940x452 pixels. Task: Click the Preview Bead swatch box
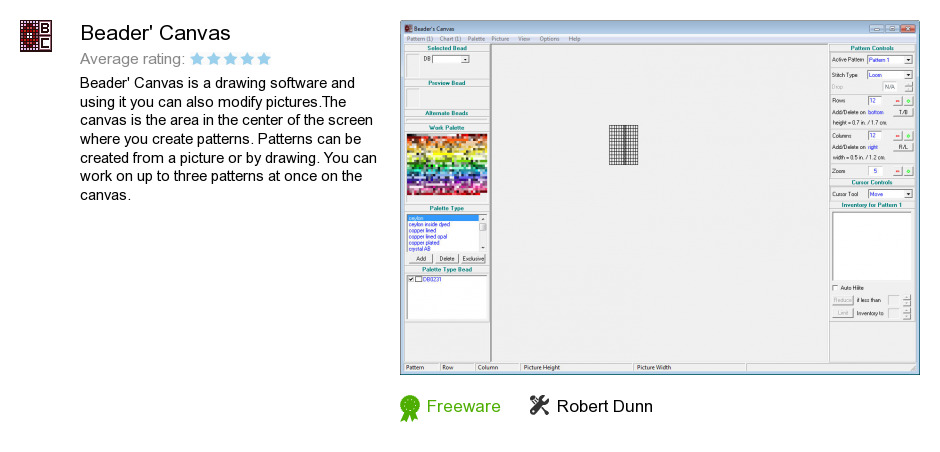coord(413,98)
